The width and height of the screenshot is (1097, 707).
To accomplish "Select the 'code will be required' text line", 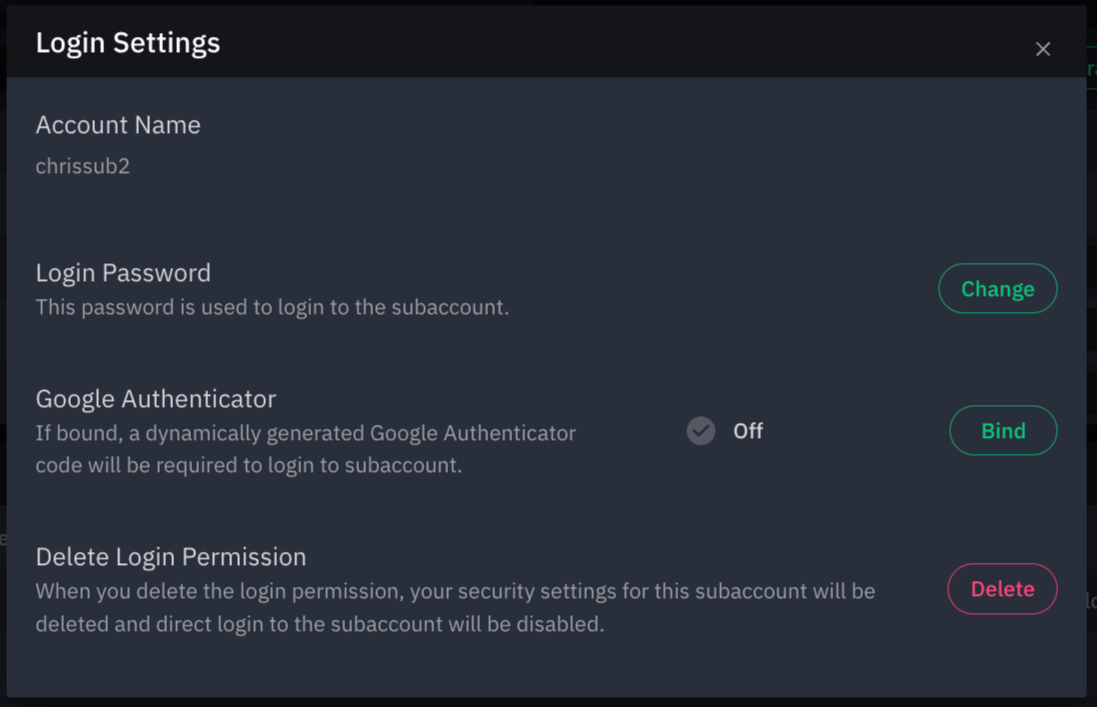I will coord(249,465).
